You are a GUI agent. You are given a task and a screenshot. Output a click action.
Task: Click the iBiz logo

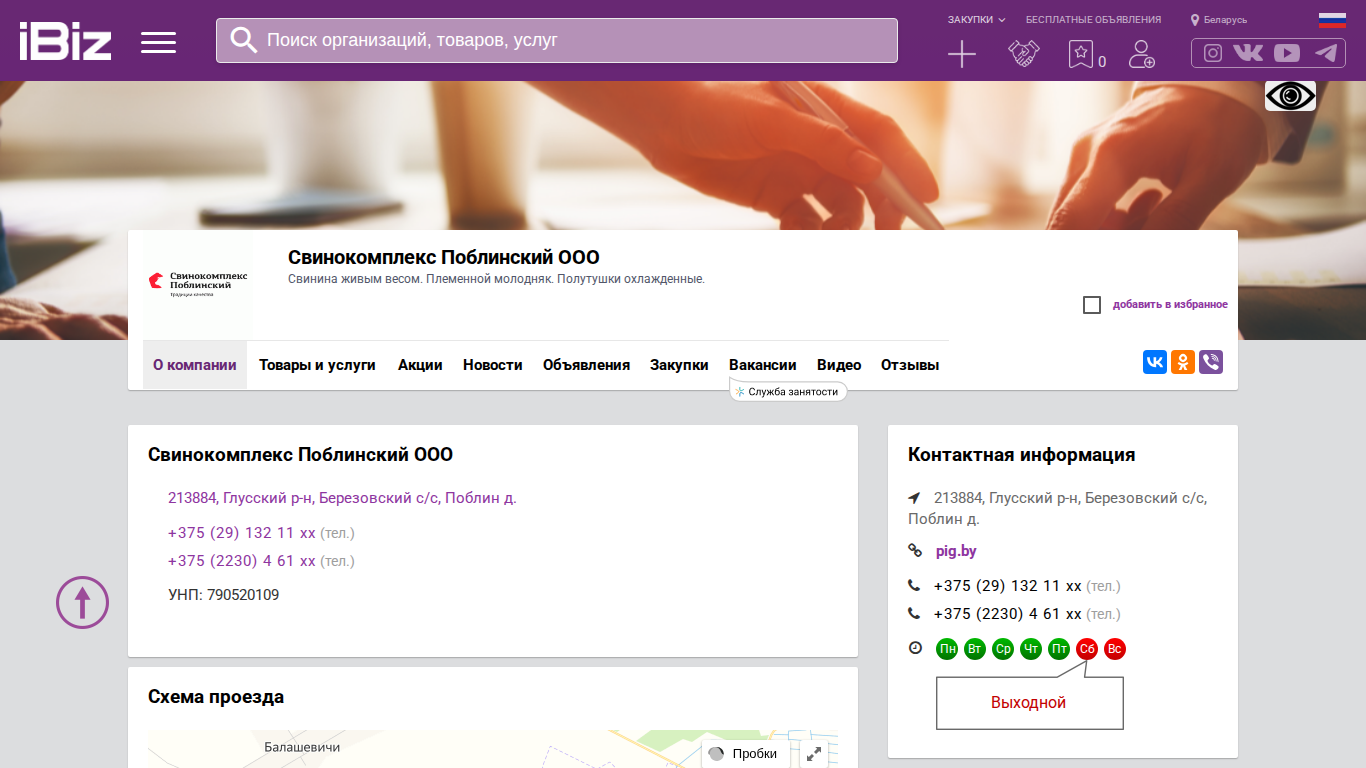click(x=65, y=41)
